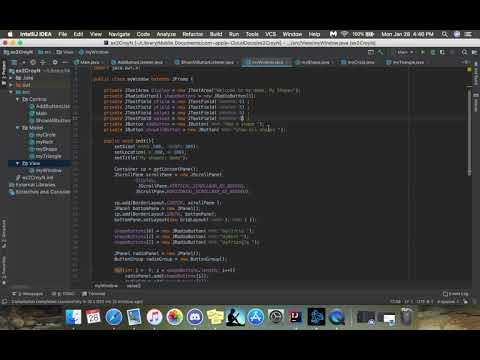Open the Notification Center list icon
The width and height of the screenshot is (480, 360).
(x=468, y=34)
